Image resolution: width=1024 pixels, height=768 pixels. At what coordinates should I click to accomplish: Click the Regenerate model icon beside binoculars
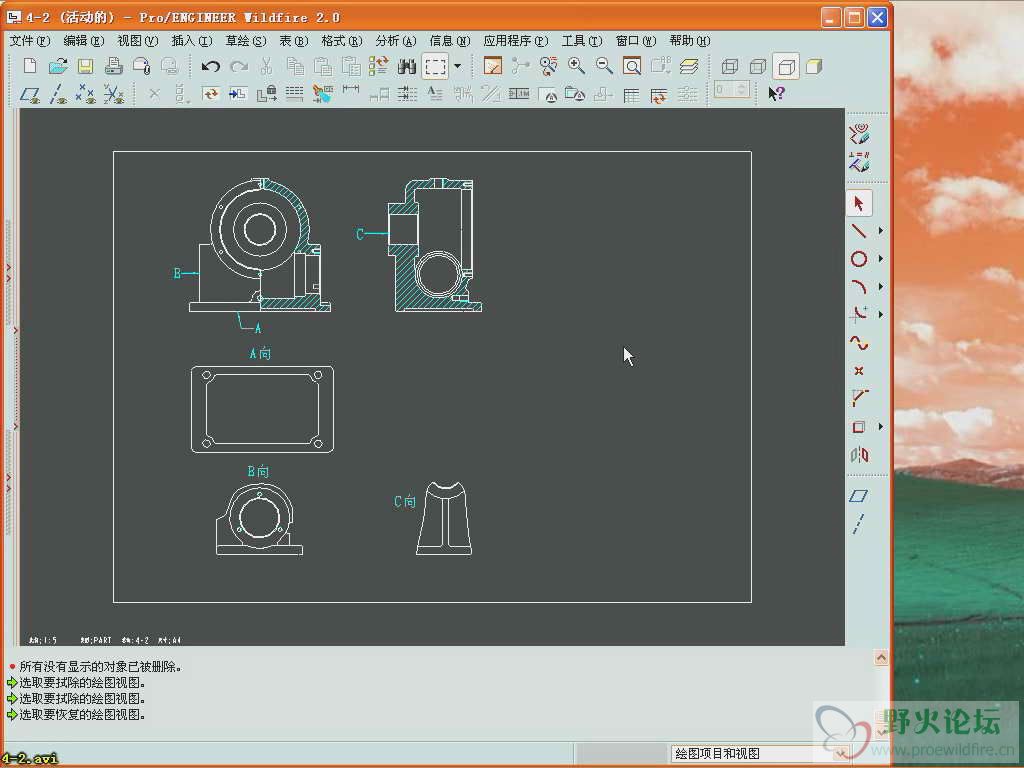[x=379, y=66]
